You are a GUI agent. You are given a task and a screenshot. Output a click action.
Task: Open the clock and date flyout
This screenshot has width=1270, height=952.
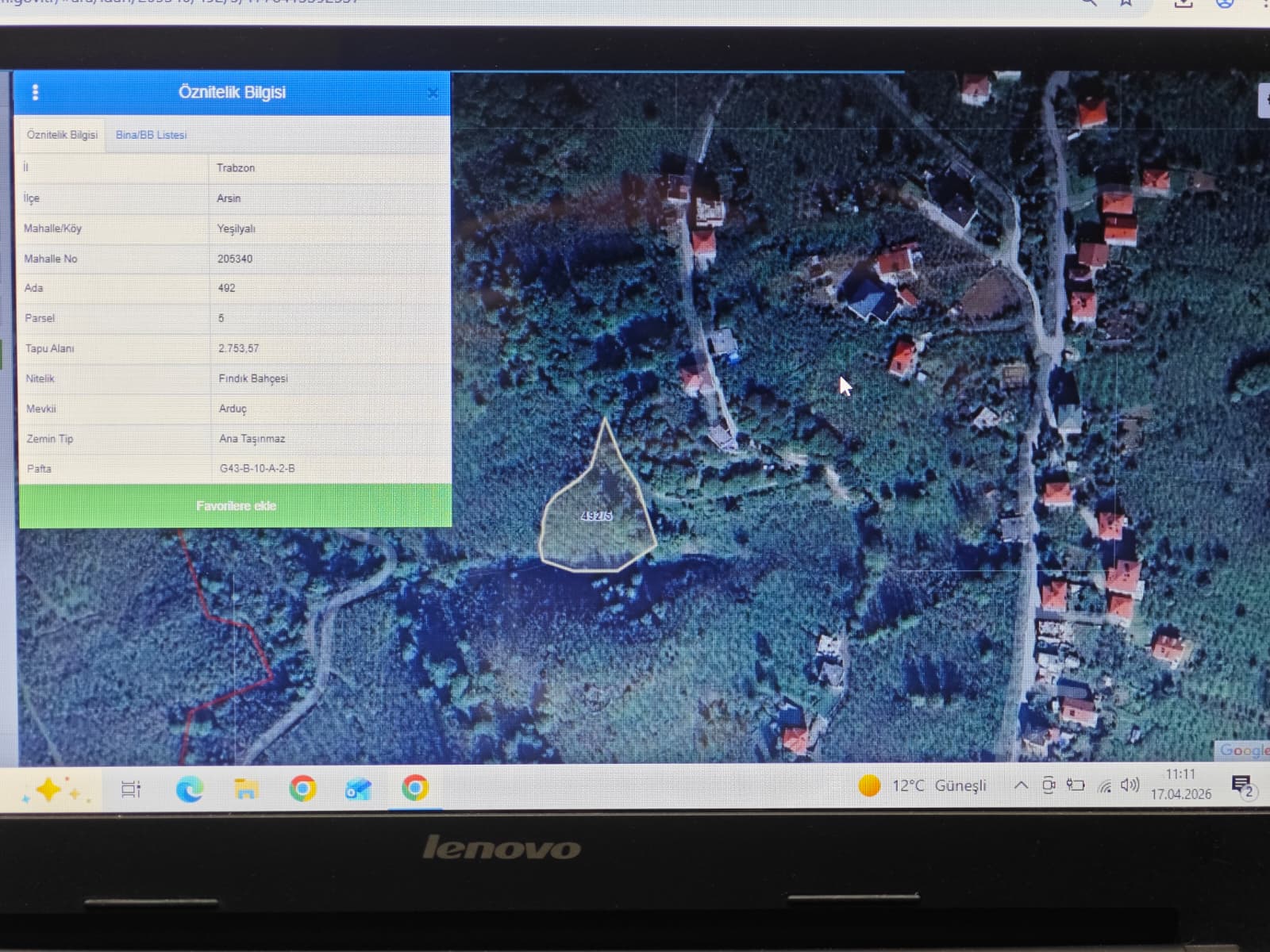(1180, 784)
